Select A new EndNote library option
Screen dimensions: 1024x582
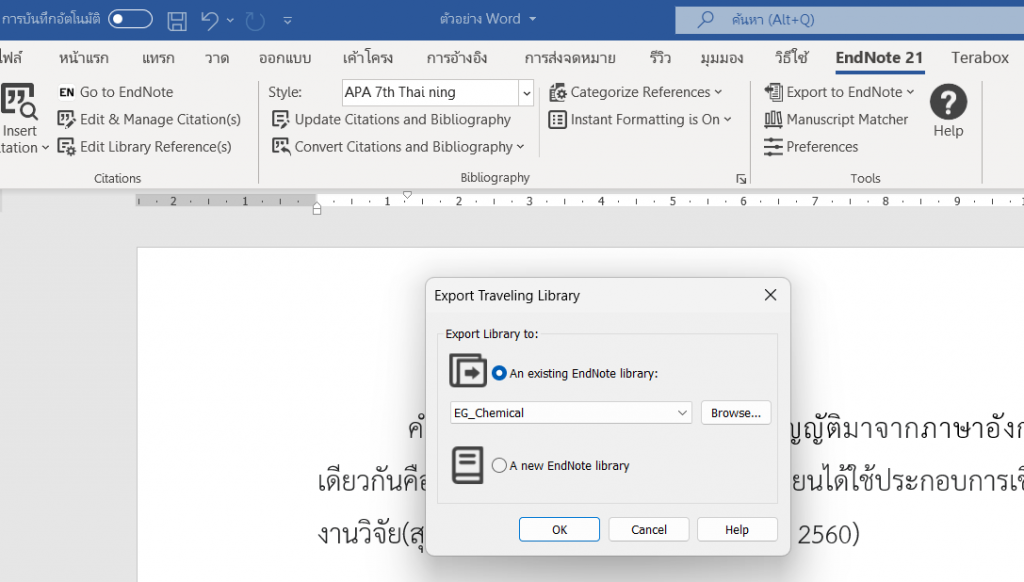(499, 465)
